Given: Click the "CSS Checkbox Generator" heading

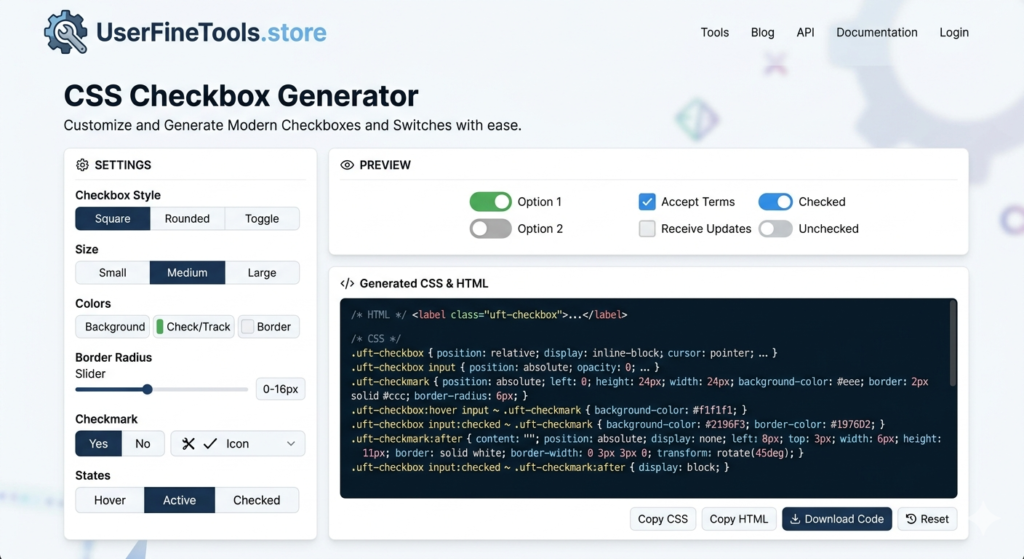Looking at the screenshot, I should click(x=241, y=95).
